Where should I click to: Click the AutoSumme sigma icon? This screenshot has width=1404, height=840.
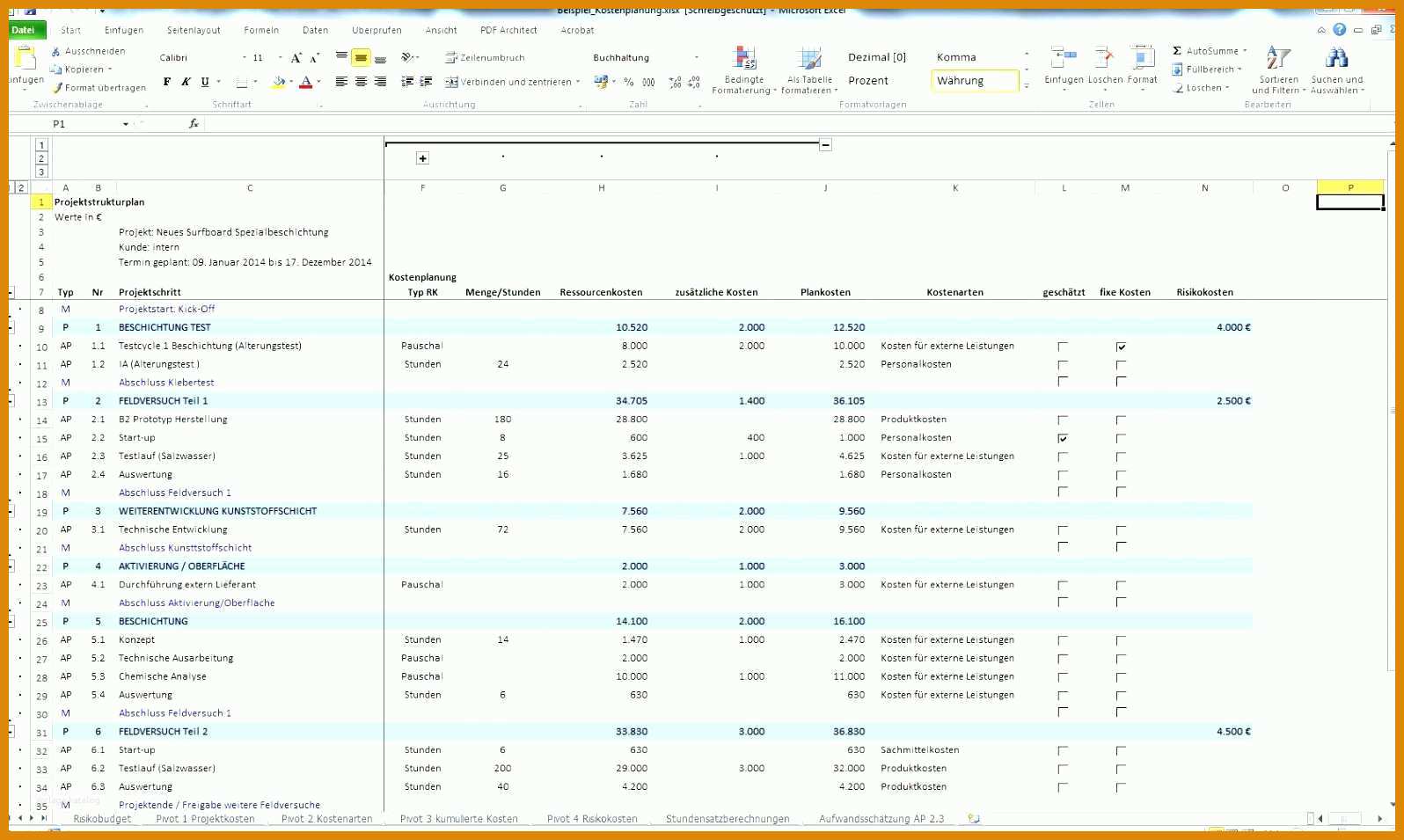tap(1177, 51)
